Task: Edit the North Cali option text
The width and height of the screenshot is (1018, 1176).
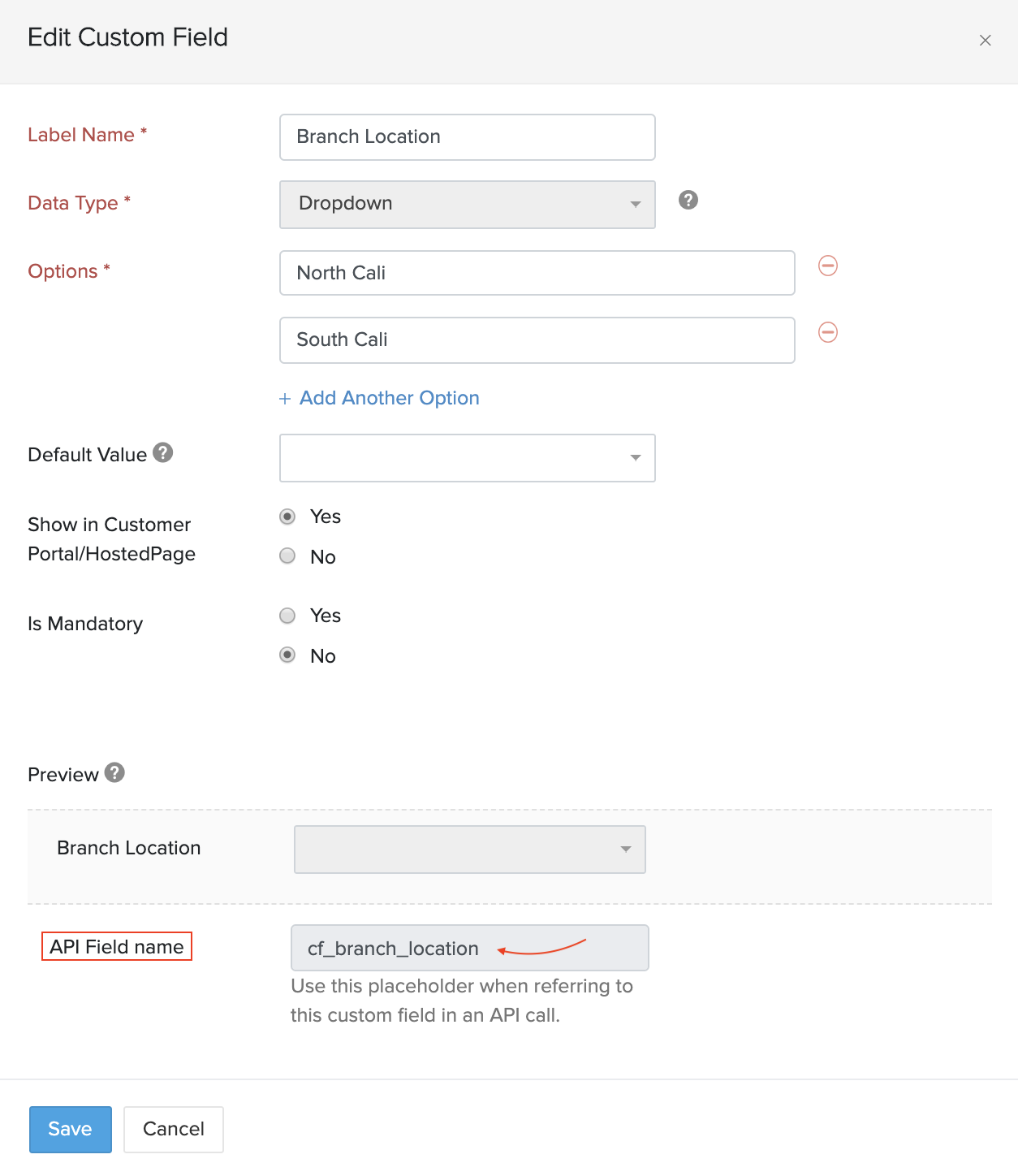Action: coord(537,273)
